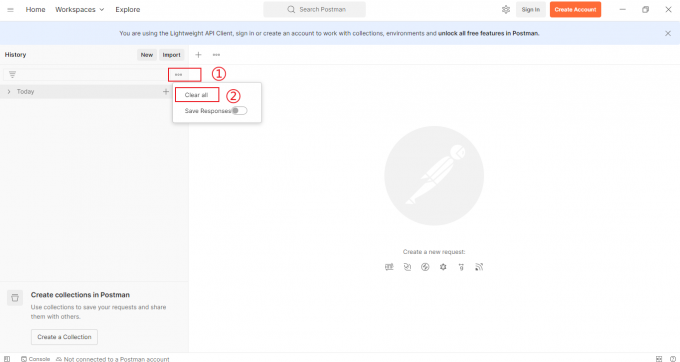Open History view more actions ellipsis
This screenshot has height=362, width=680.
click(x=178, y=75)
